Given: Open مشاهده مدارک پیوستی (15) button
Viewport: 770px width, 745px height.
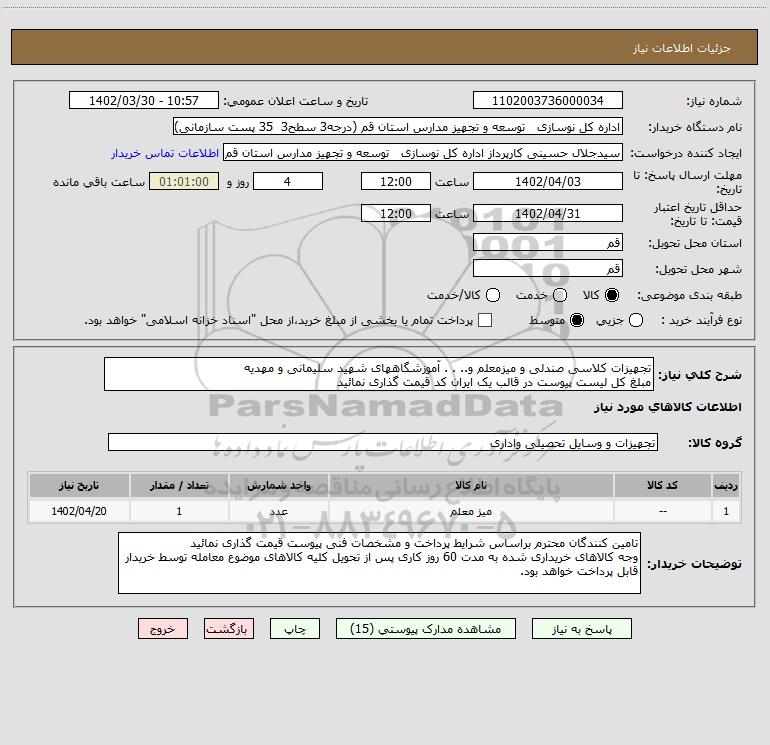Looking at the screenshot, I should 426,629.
